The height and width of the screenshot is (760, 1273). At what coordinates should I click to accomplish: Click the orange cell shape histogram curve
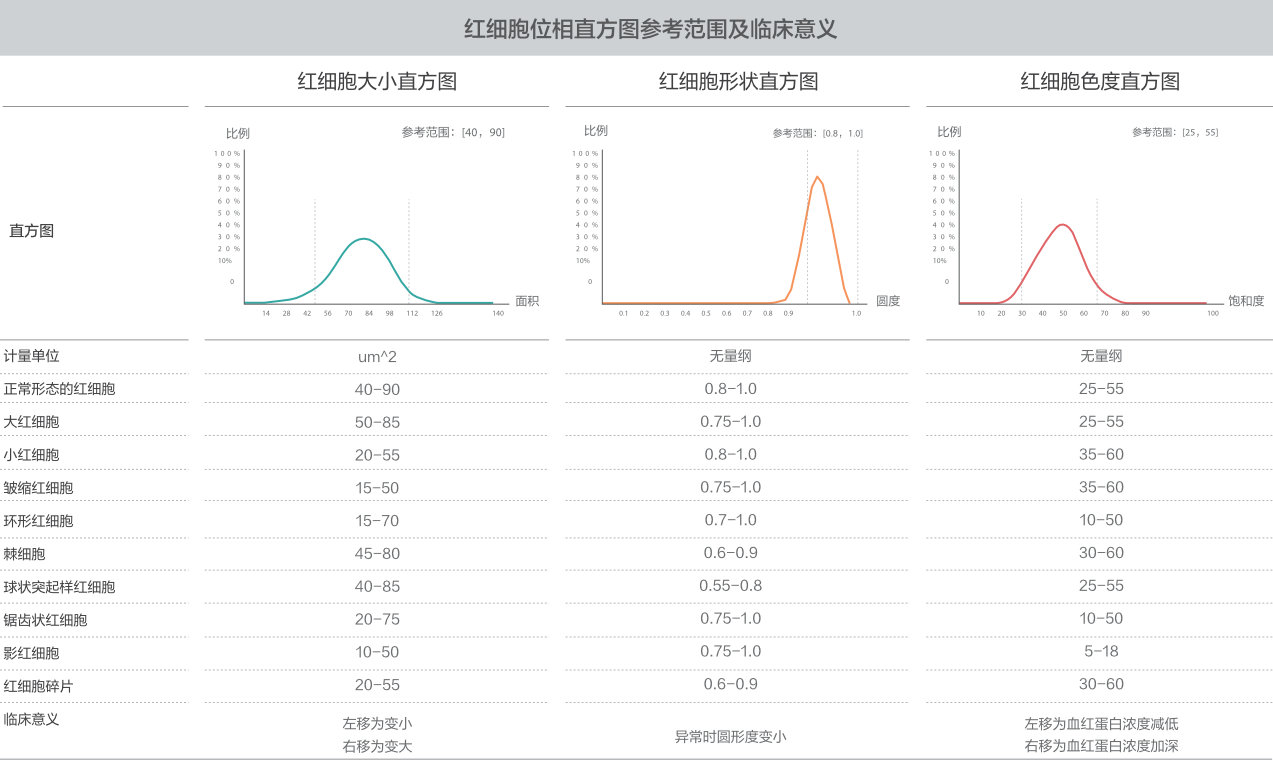coord(818,178)
